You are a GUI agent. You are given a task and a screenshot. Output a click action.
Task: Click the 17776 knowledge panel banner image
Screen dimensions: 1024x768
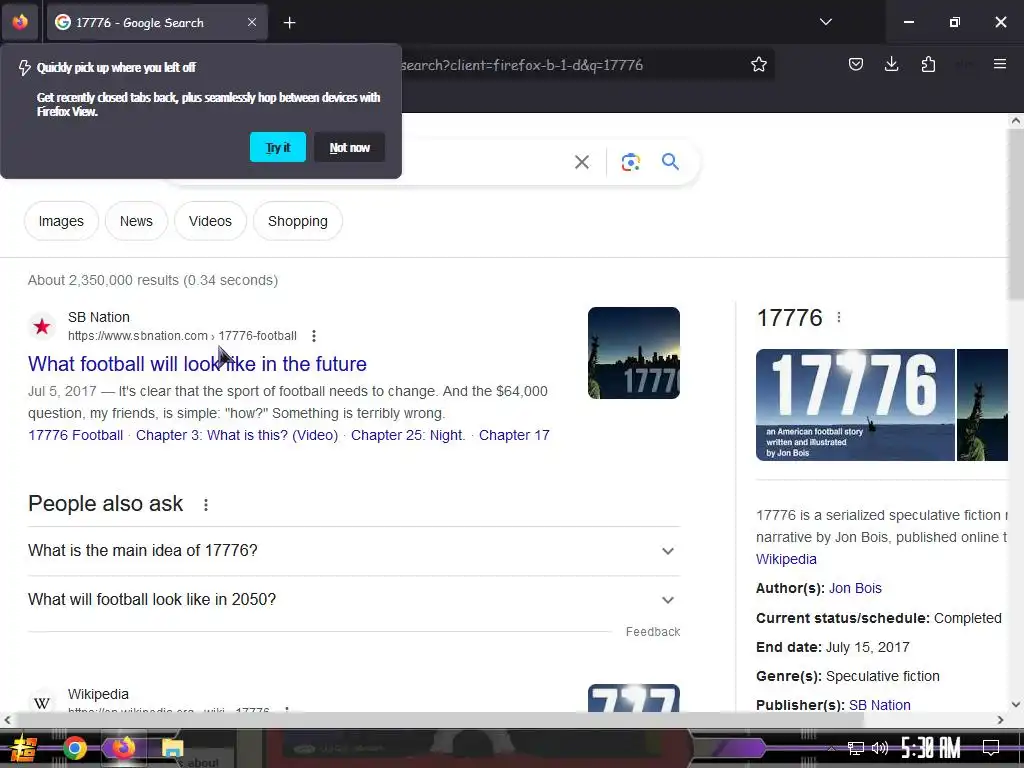click(x=855, y=405)
